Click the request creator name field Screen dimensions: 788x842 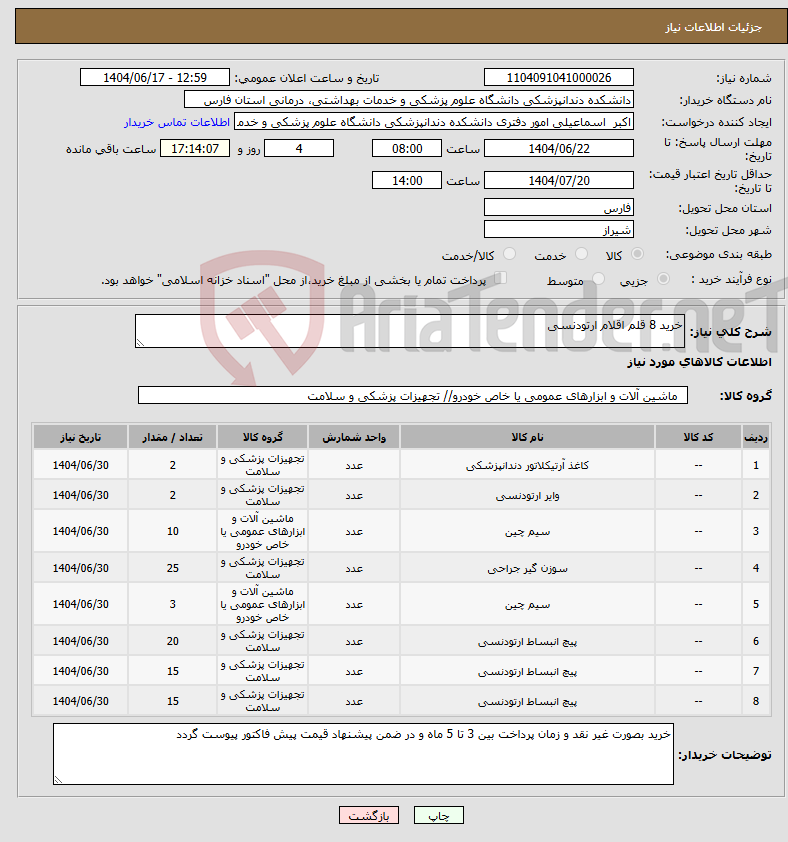tap(434, 122)
